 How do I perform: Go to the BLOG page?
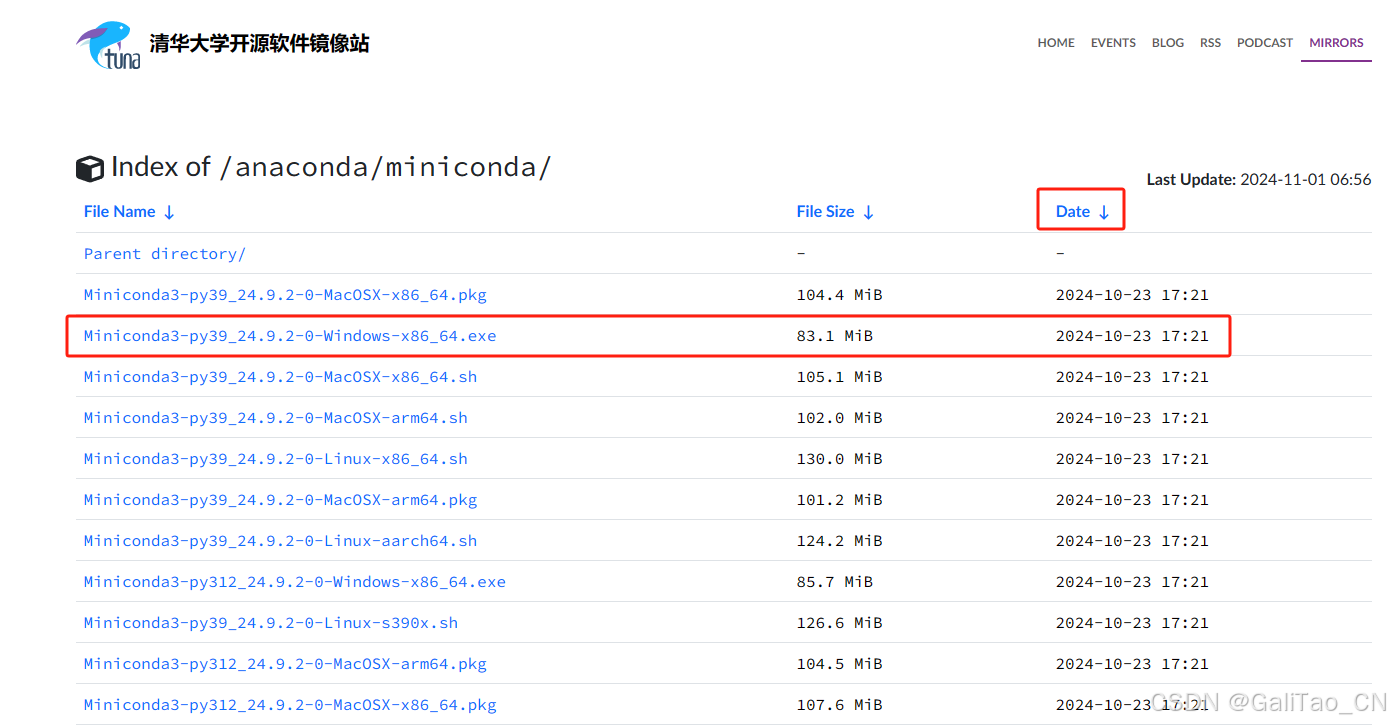(1168, 43)
